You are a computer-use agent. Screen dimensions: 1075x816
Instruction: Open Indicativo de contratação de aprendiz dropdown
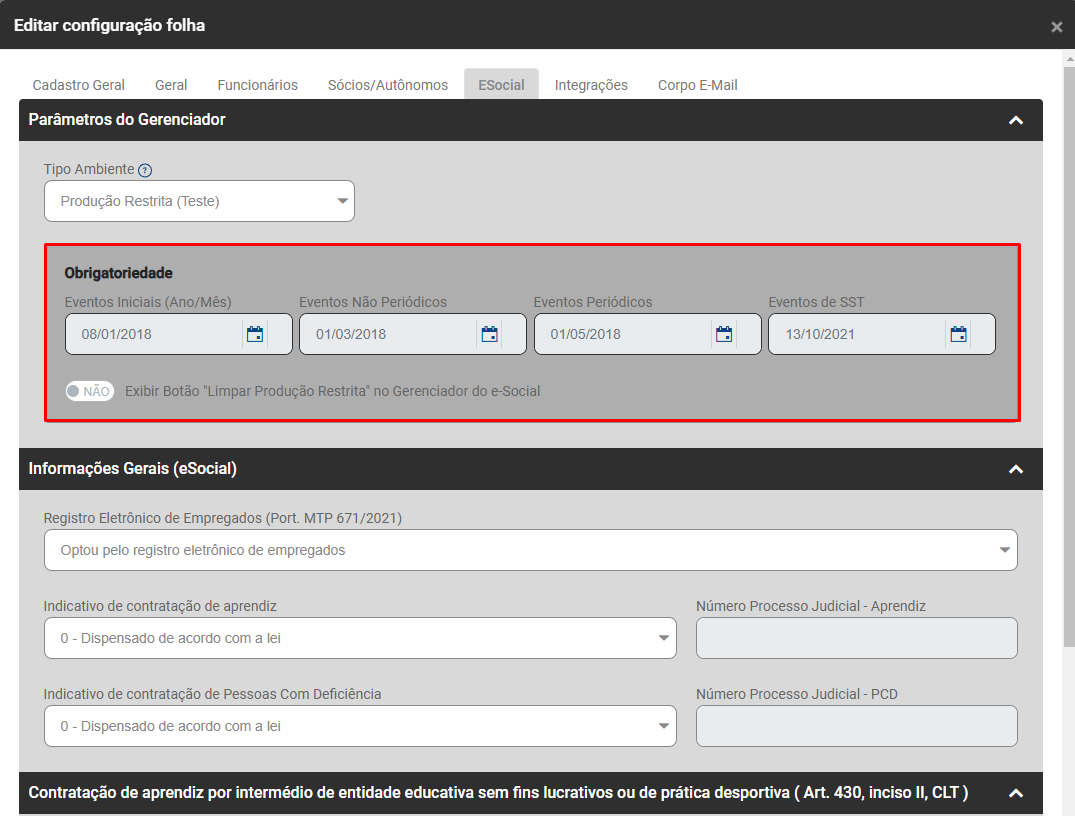(x=360, y=638)
